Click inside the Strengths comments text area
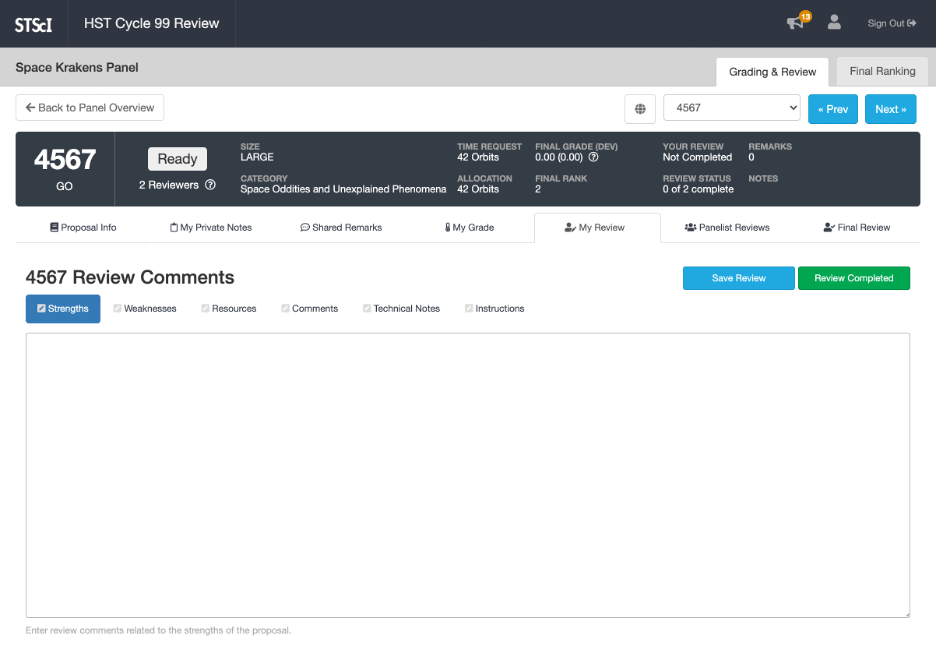This screenshot has height=660, width=936. pyautogui.click(x=467, y=475)
